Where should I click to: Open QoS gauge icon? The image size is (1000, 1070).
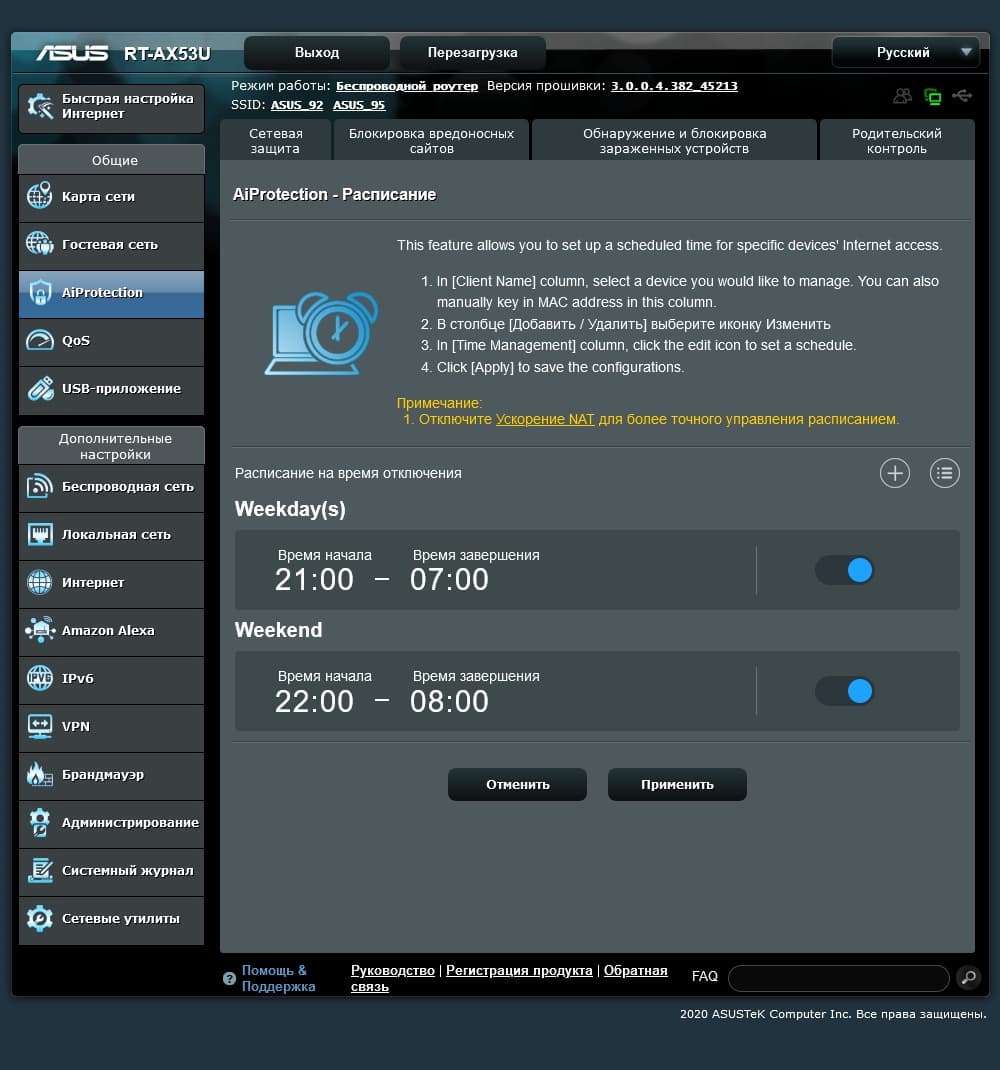[40, 340]
